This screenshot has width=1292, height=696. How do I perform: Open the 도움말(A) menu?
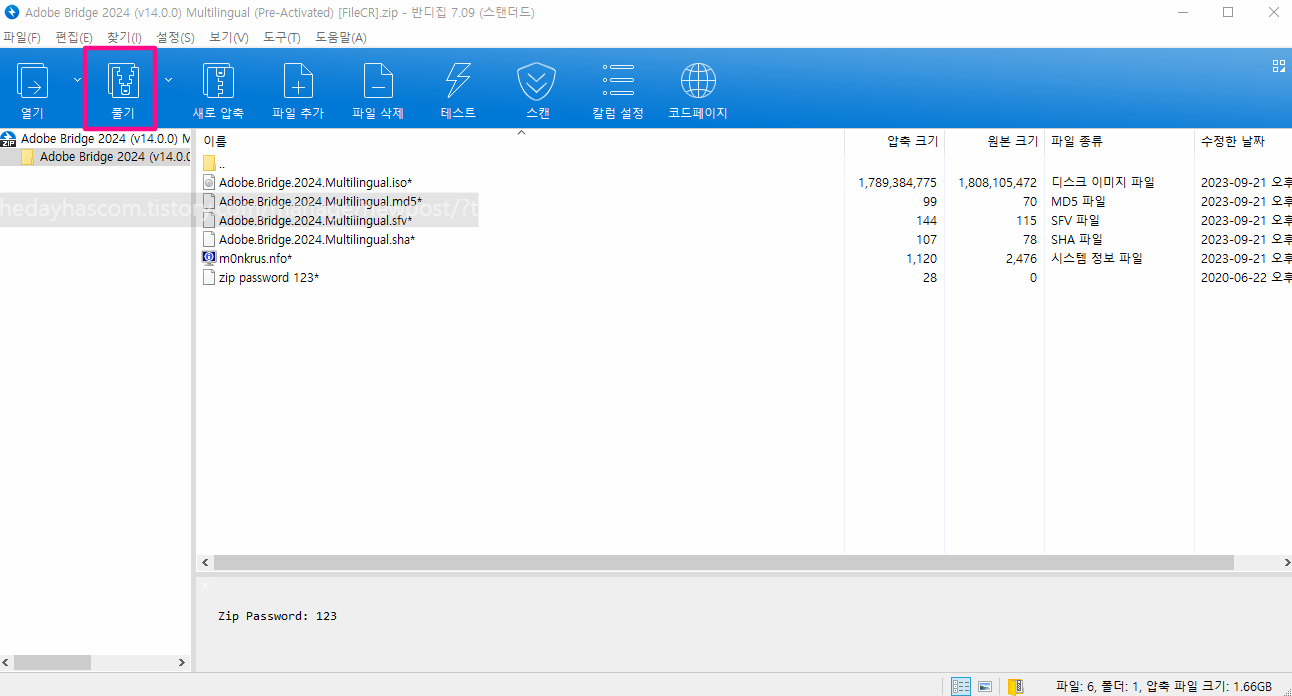341,37
